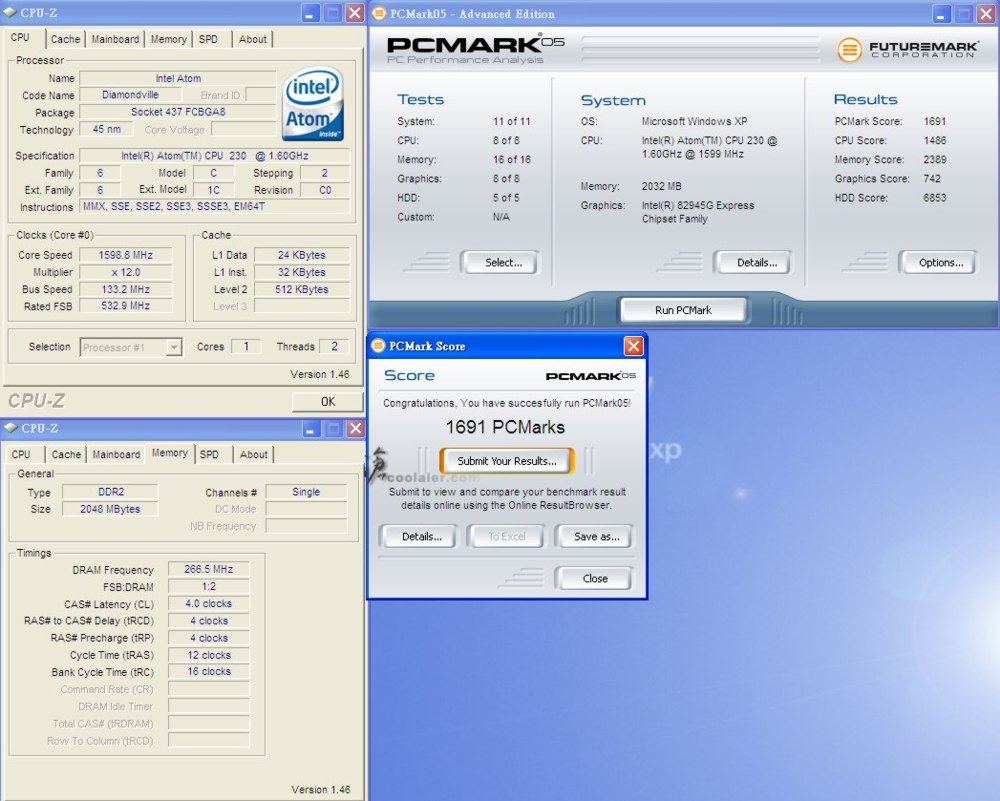This screenshot has width=1000, height=801.
Task: Click Instructions field MMX, SSE list
Action: pyautogui.click(x=215, y=207)
